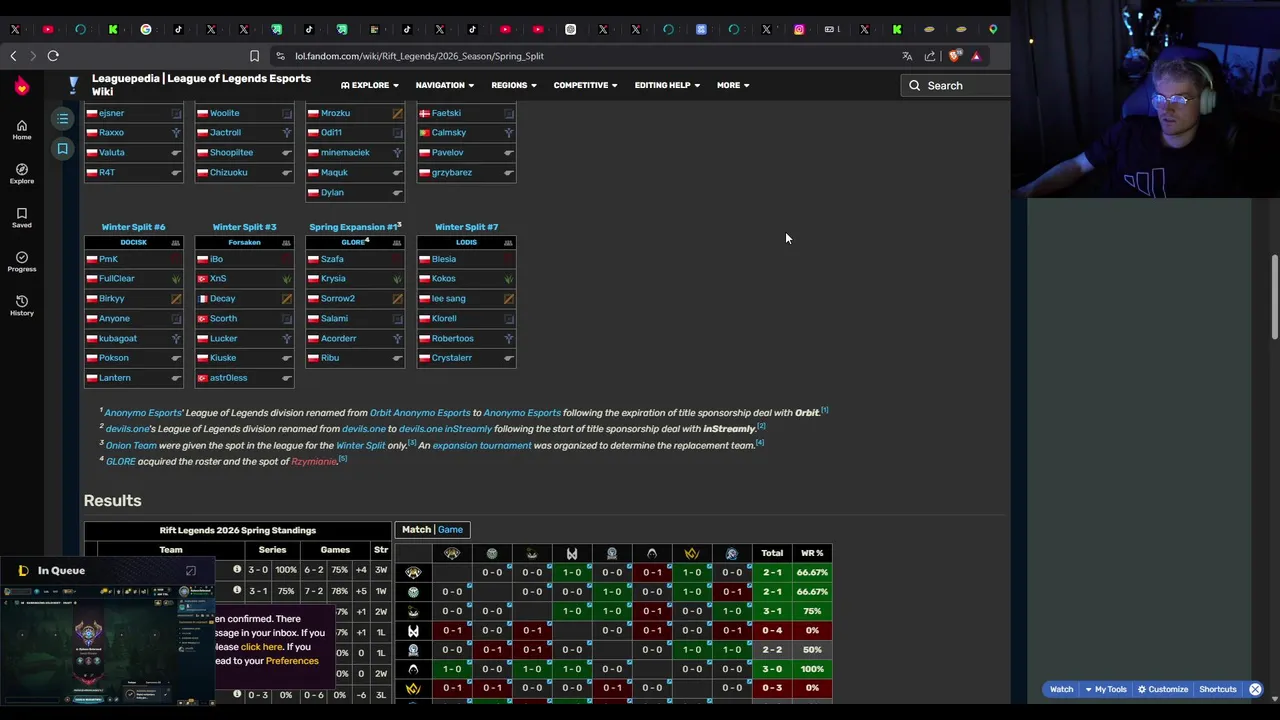Reload the page with the refresh icon
Screen dimensions: 1280x720
coord(53,56)
